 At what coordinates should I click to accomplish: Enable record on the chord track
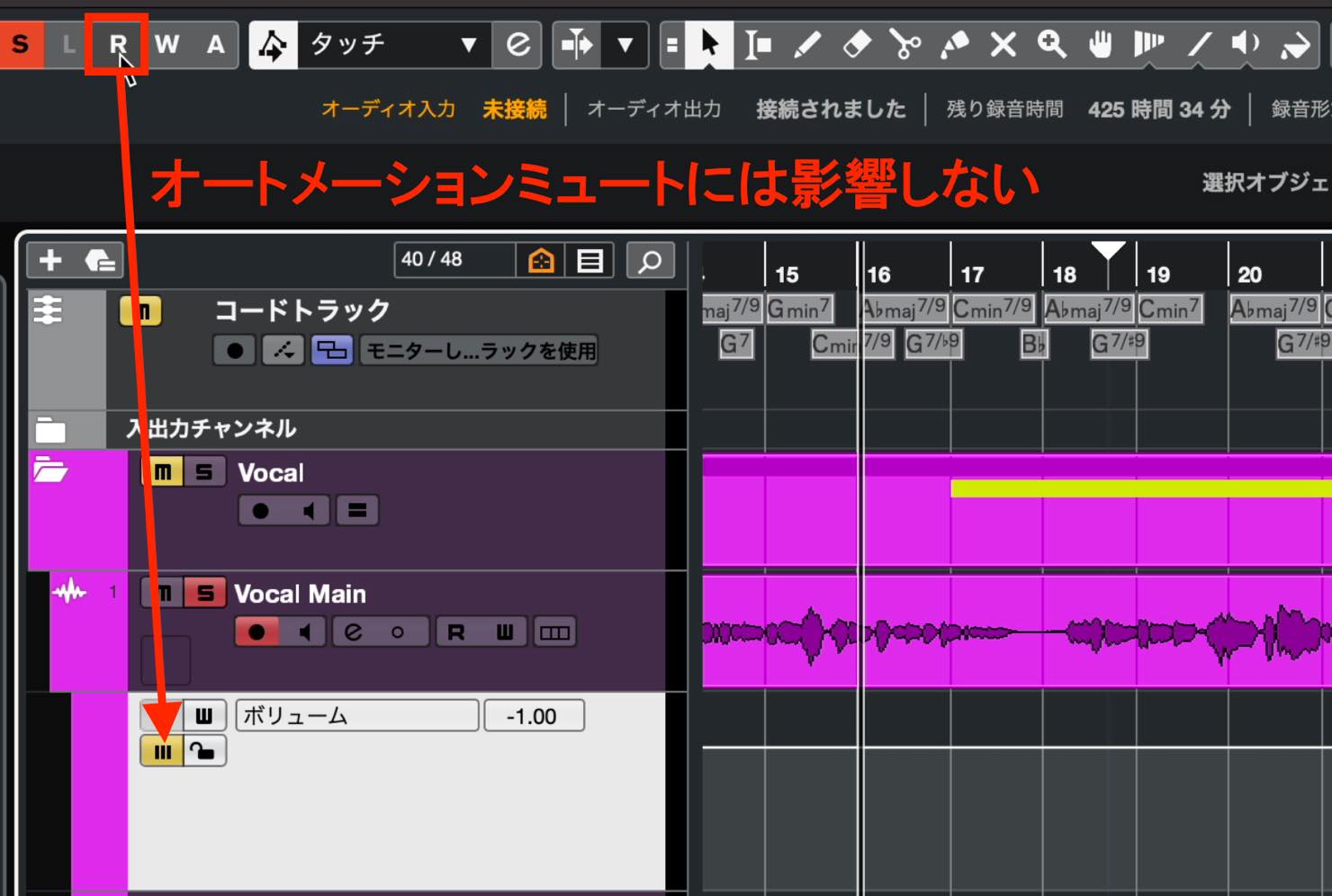[x=235, y=351]
